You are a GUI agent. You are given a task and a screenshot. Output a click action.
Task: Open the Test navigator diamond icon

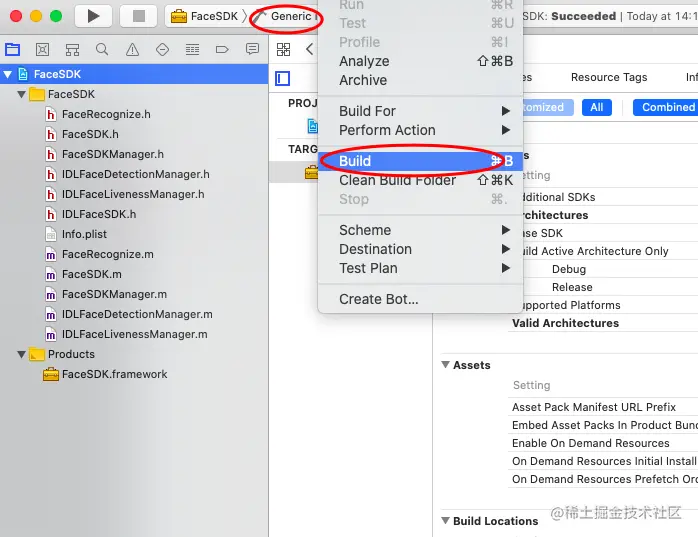pyautogui.click(x=162, y=49)
